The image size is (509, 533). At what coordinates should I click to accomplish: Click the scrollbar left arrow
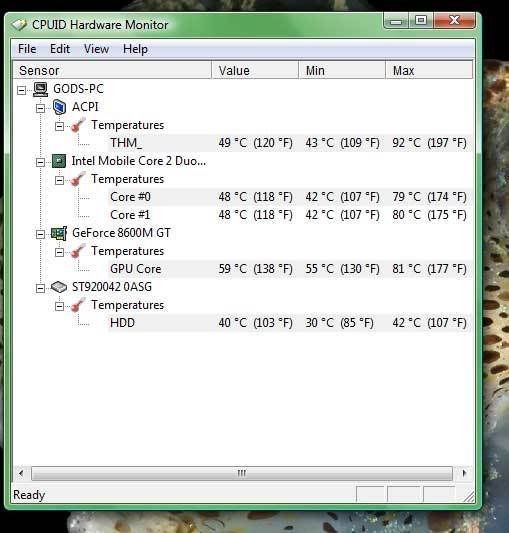[x=21, y=473]
